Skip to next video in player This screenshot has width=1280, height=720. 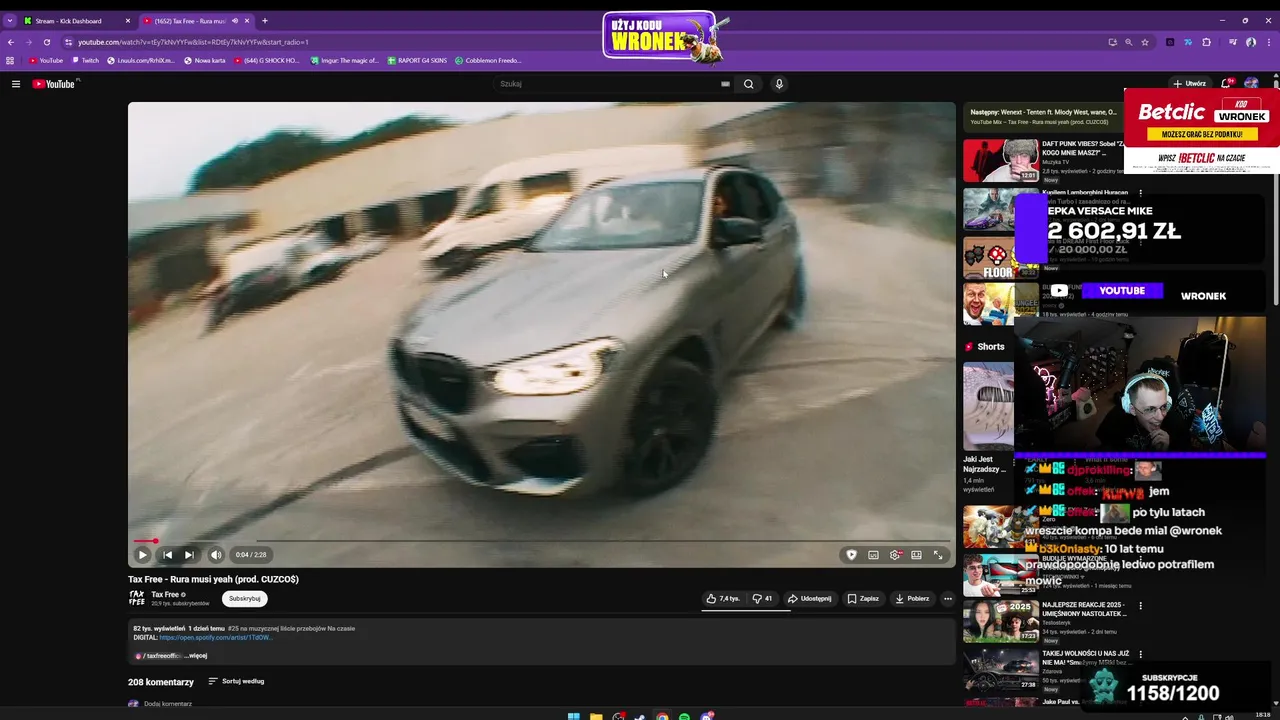pyautogui.click(x=189, y=555)
